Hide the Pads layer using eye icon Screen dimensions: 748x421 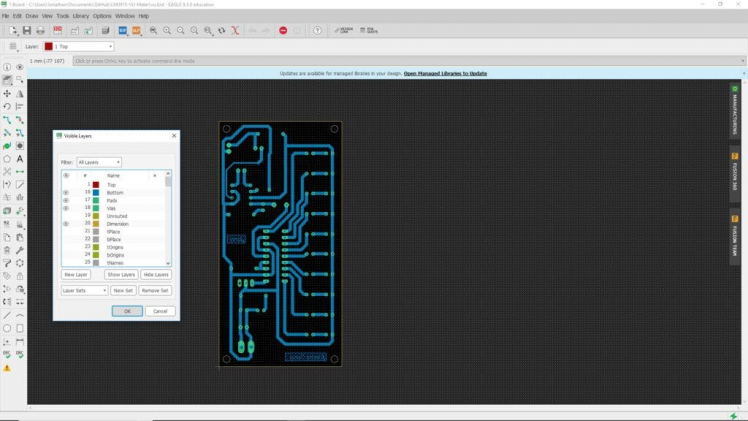pyautogui.click(x=66, y=201)
